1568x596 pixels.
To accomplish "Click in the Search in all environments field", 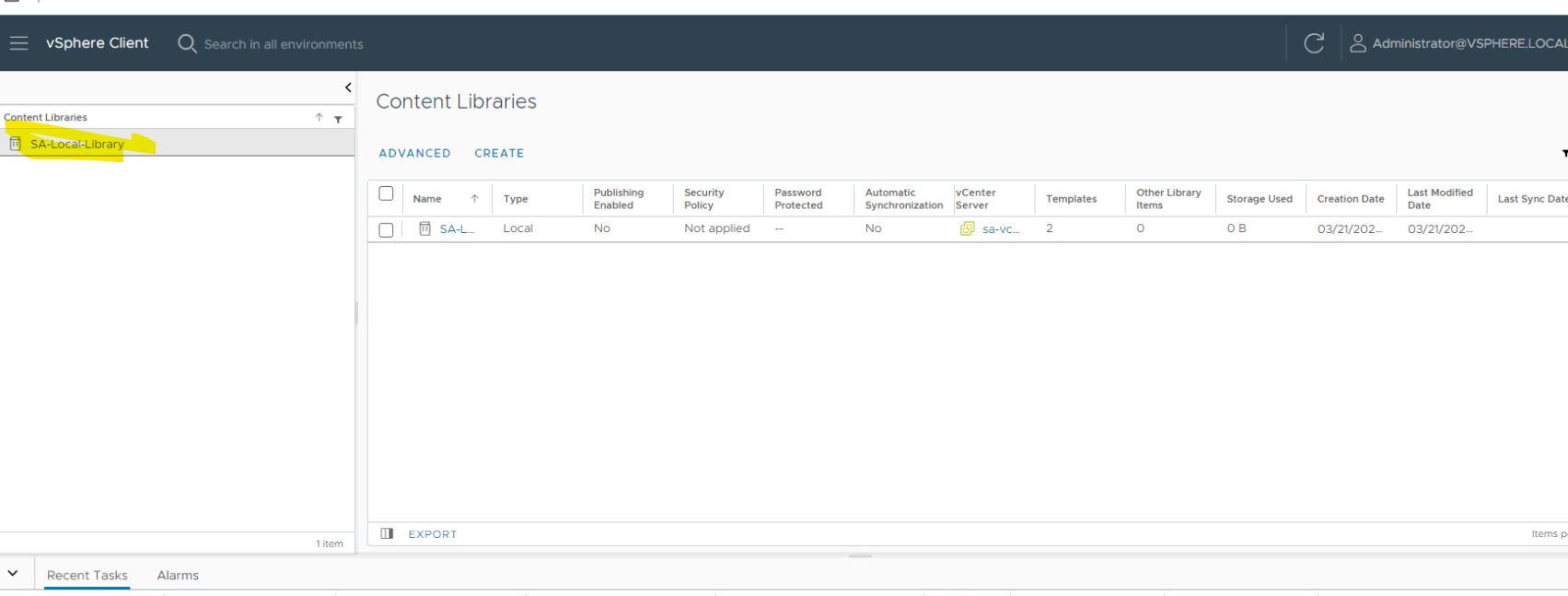I will (284, 43).
